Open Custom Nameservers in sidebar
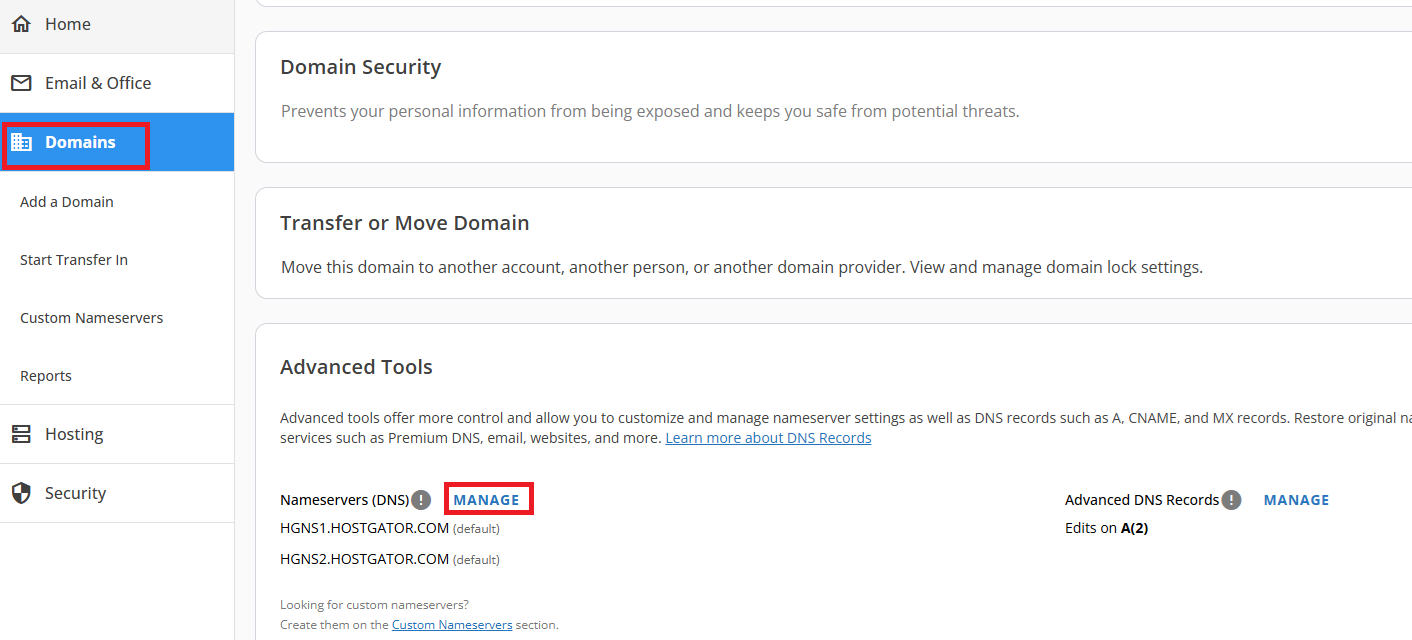 pyautogui.click(x=91, y=318)
